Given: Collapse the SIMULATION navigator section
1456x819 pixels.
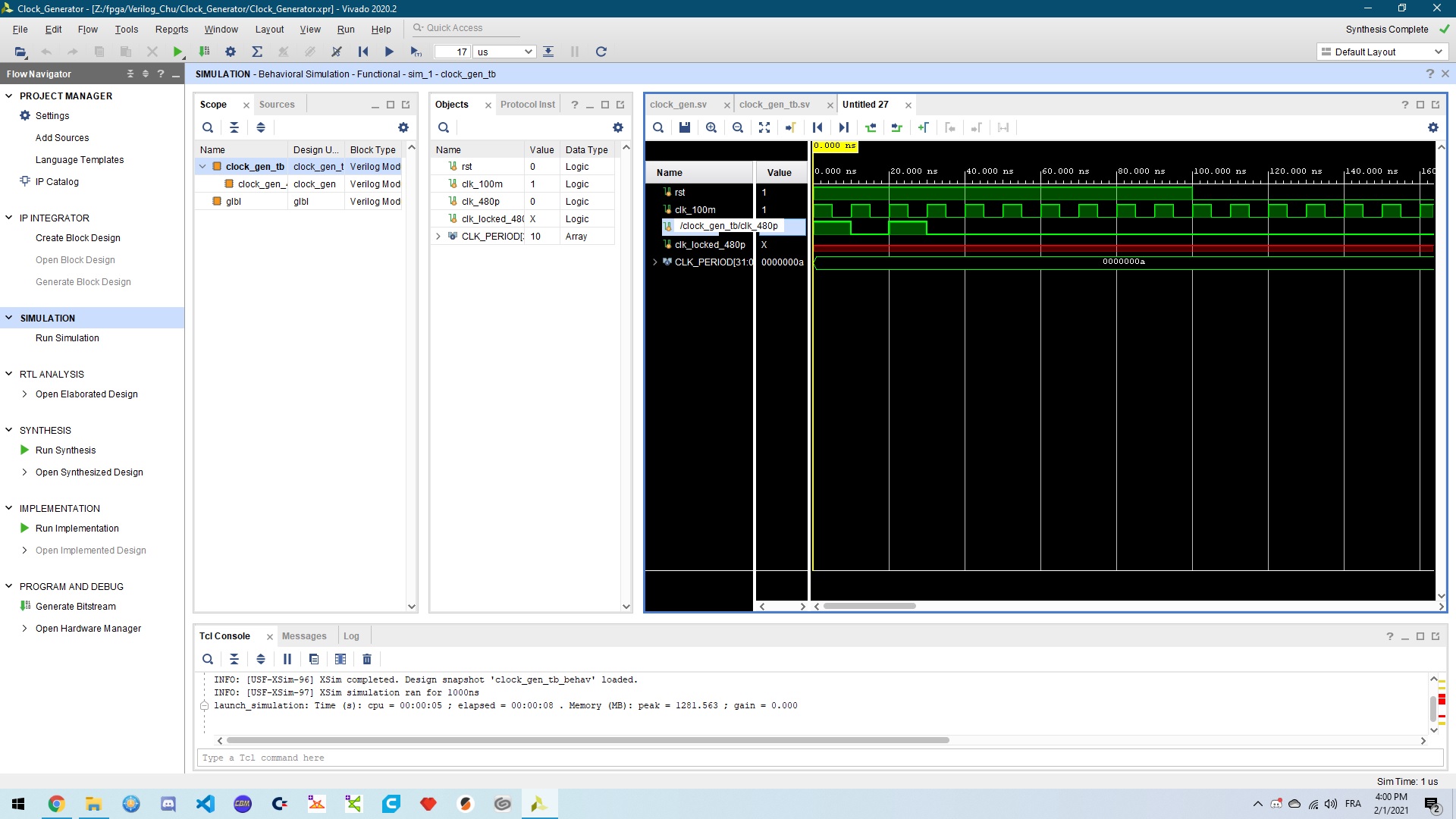Looking at the screenshot, I should click(x=9, y=318).
